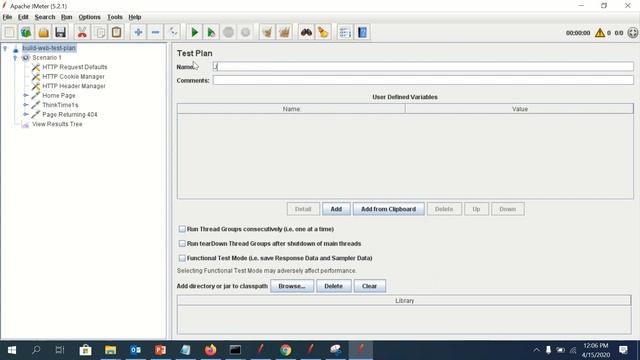
Task: Select HTTP Request Defaults tree item
Action: (74, 67)
